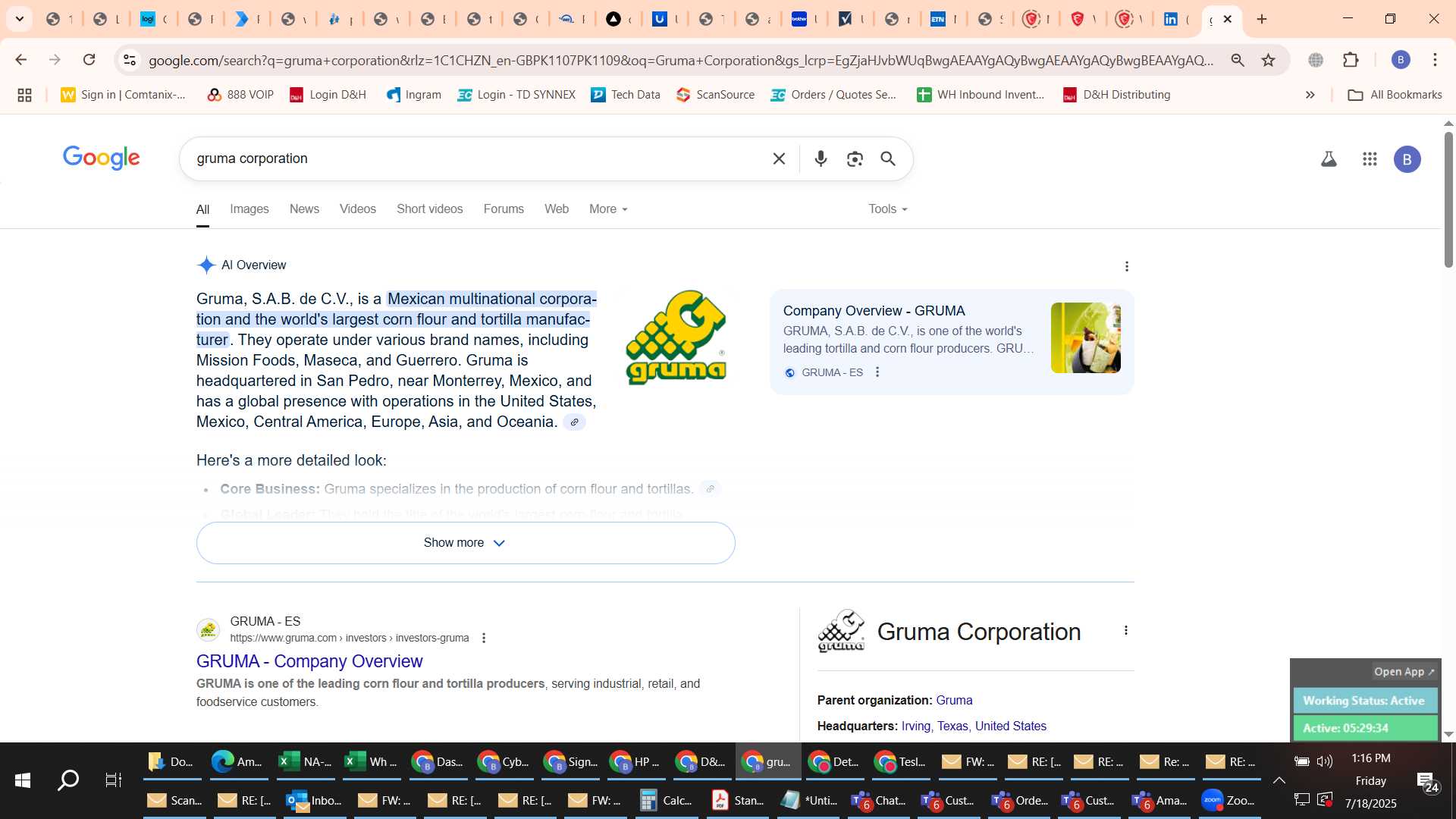Click the page vertical scrollbar thumb
This screenshot has height=819, width=1456.
1448,199
